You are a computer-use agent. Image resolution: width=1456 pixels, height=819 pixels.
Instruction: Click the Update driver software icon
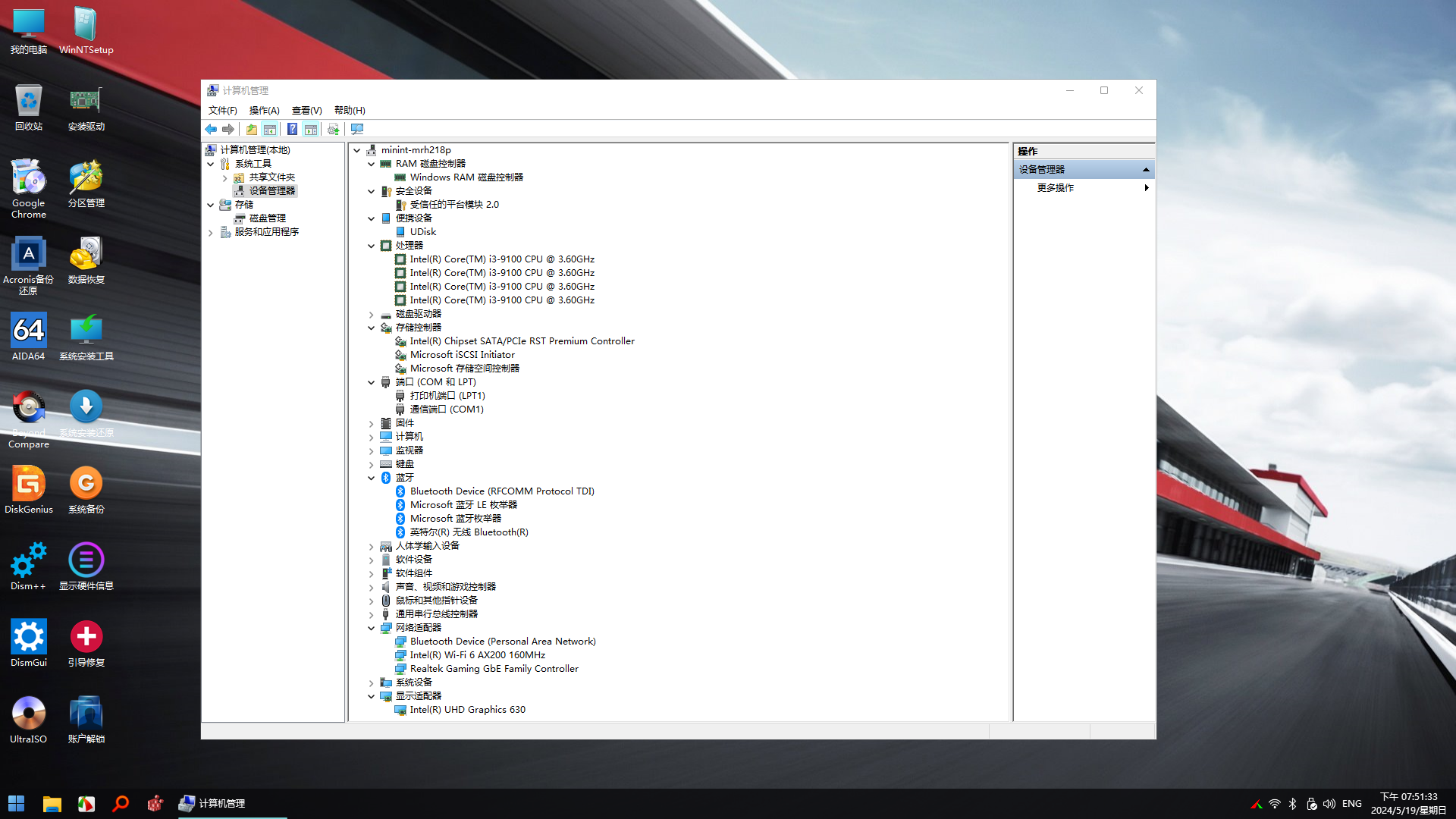[333, 129]
